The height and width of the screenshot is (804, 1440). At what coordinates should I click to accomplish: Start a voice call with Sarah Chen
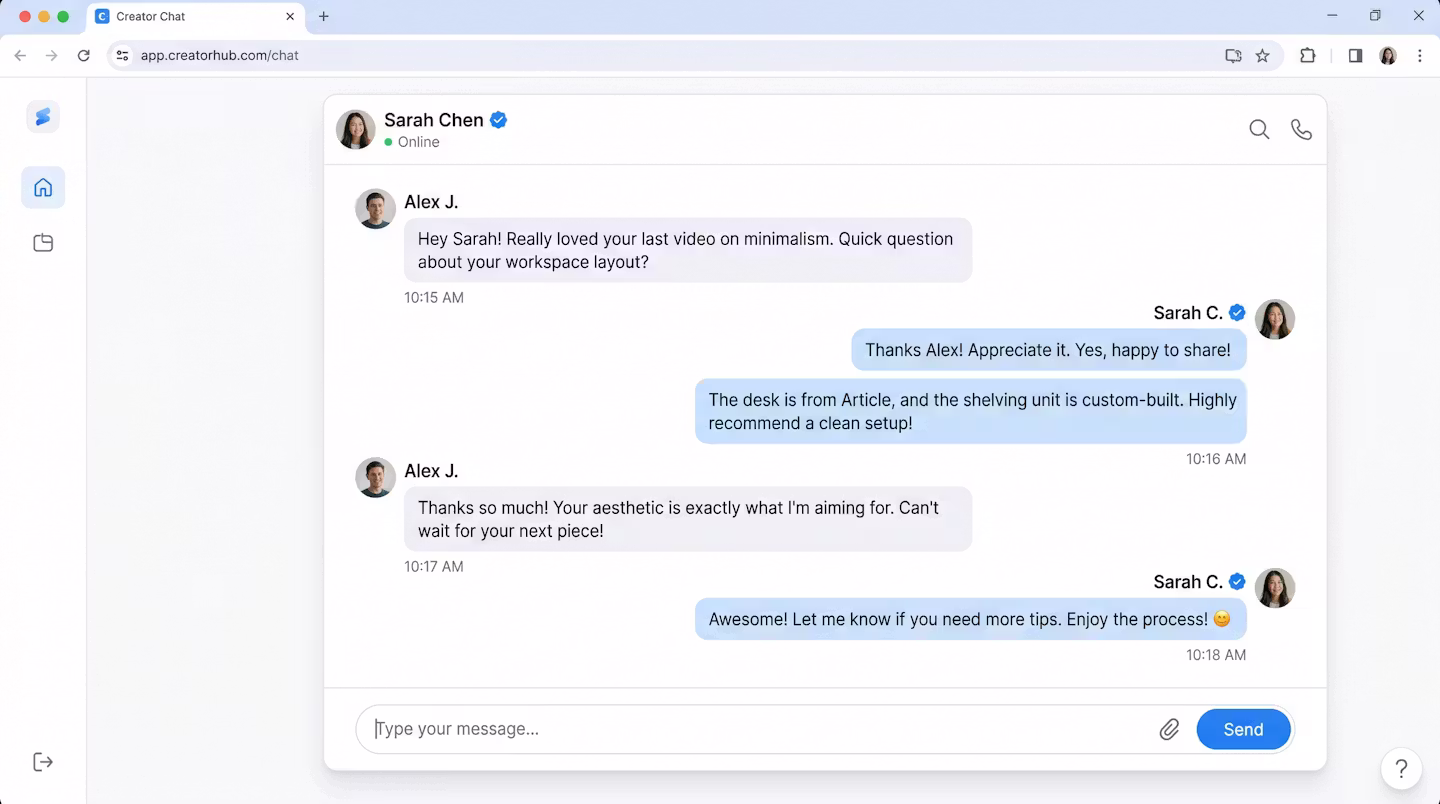click(x=1301, y=130)
